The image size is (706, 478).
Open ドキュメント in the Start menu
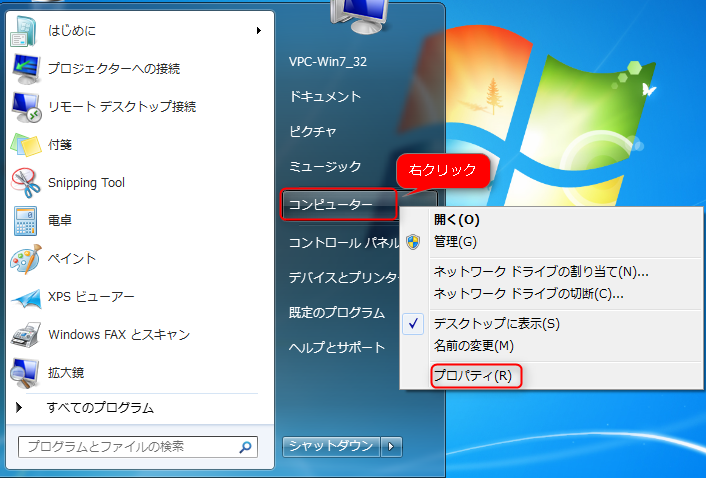coord(325,96)
